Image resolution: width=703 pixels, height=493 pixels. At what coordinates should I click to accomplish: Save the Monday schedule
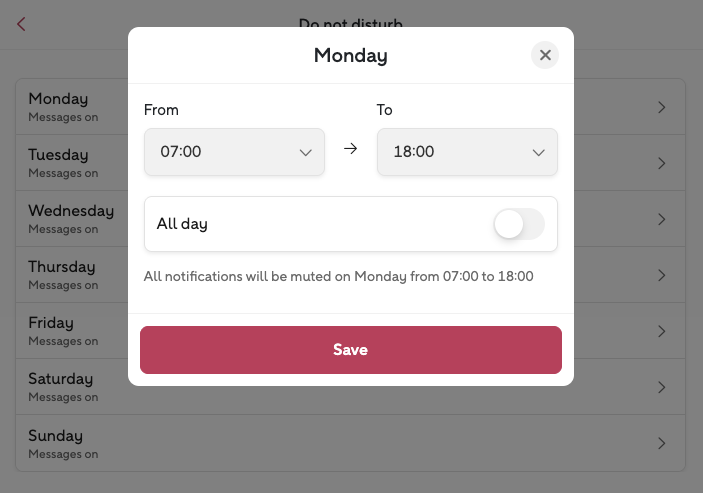pos(351,350)
